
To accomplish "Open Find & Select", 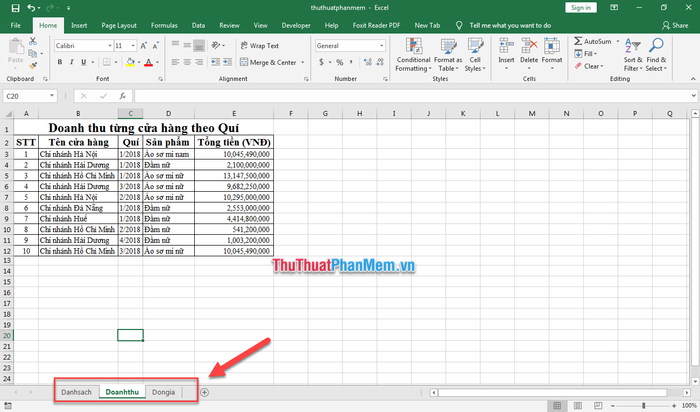I will point(656,55).
